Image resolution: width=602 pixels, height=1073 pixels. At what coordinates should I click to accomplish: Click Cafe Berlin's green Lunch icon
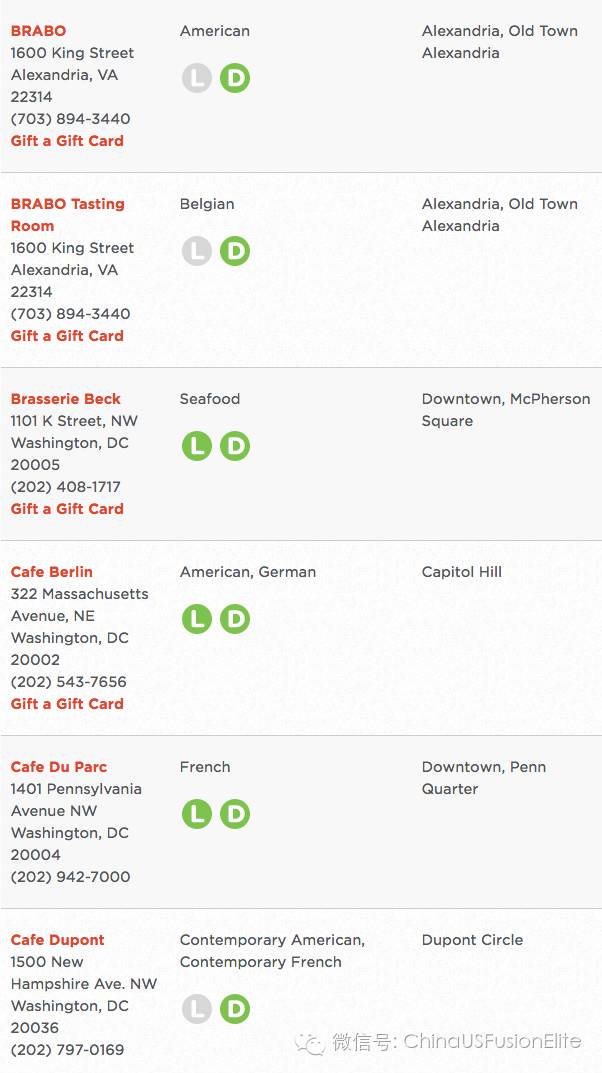196,619
